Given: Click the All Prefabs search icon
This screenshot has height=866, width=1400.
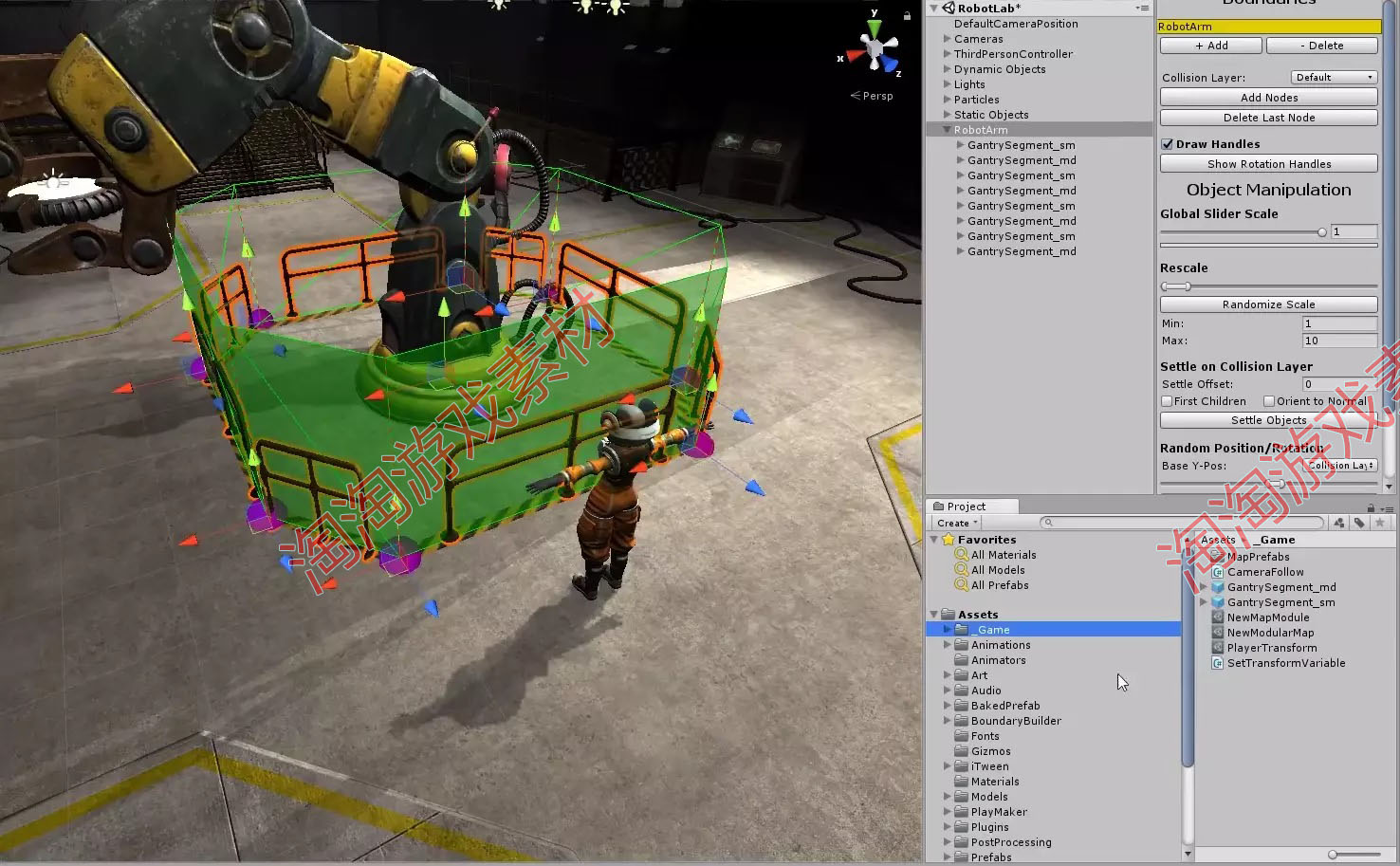Looking at the screenshot, I should tap(962, 585).
